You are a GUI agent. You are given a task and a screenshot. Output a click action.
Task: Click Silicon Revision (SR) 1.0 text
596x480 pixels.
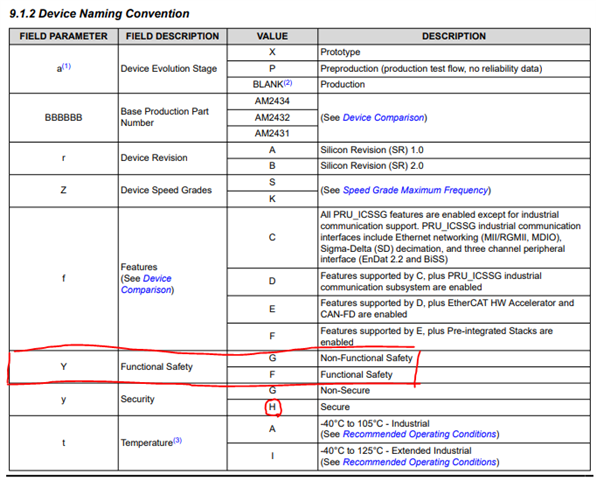pos(372,150)
